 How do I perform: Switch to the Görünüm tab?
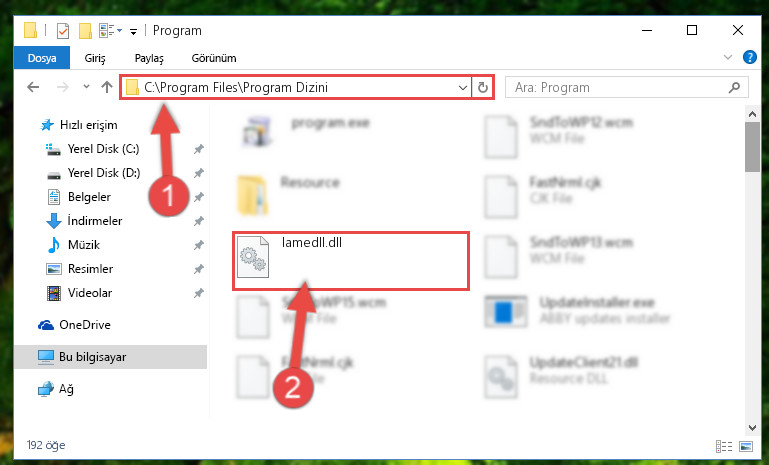[x=214, y=58]
